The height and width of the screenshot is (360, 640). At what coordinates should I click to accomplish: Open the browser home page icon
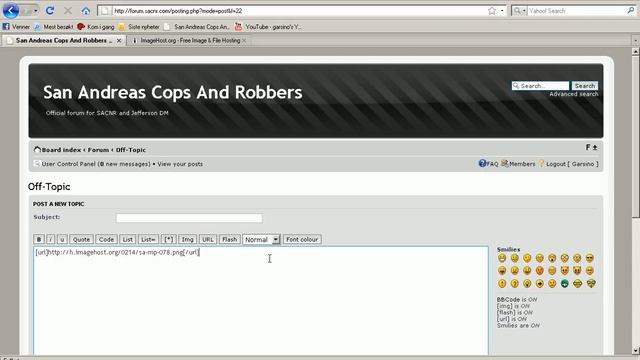pyautogui.click(x=85, y=11)
